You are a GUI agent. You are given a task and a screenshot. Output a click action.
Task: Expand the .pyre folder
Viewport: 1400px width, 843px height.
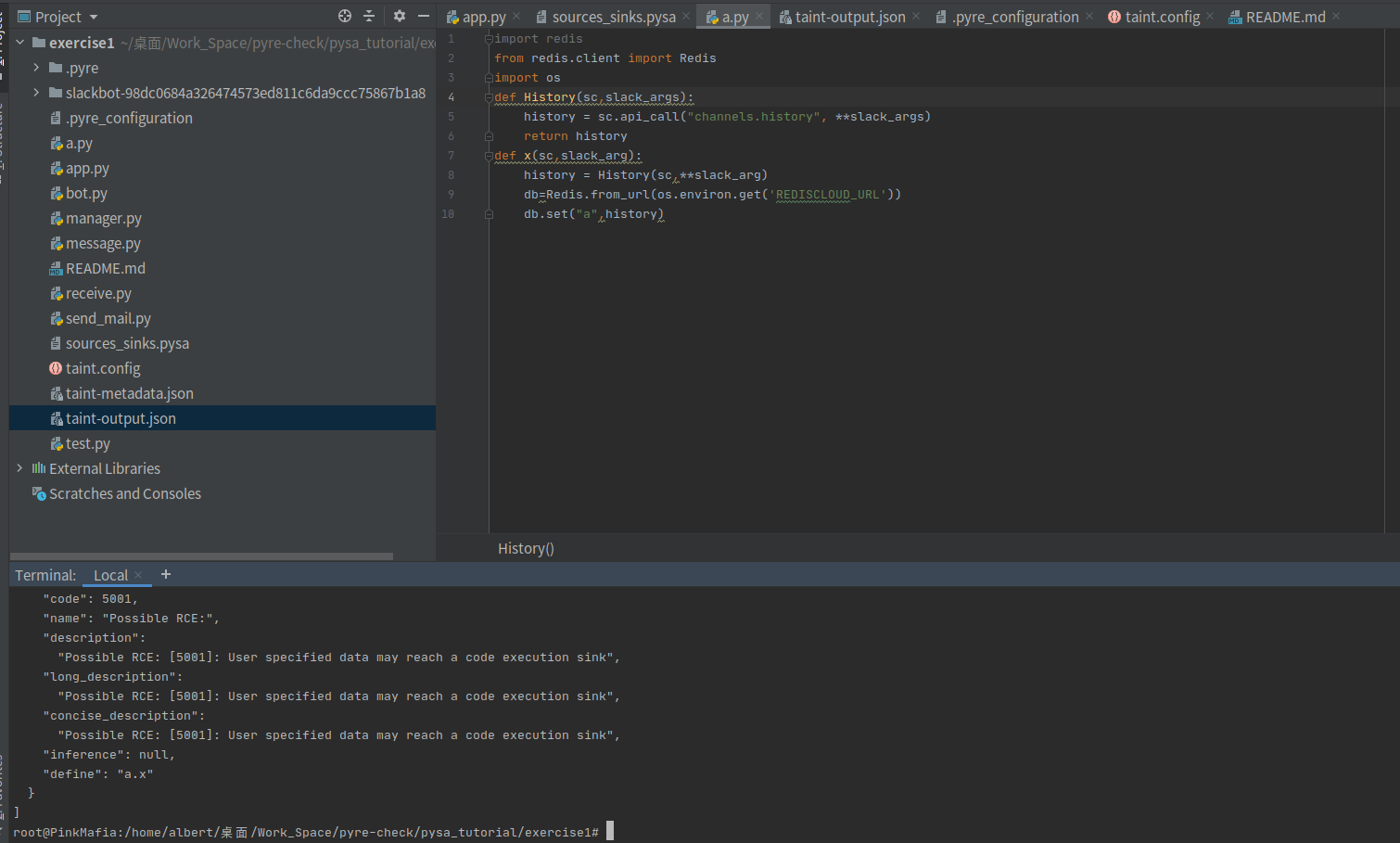click(x=35, y=67)
